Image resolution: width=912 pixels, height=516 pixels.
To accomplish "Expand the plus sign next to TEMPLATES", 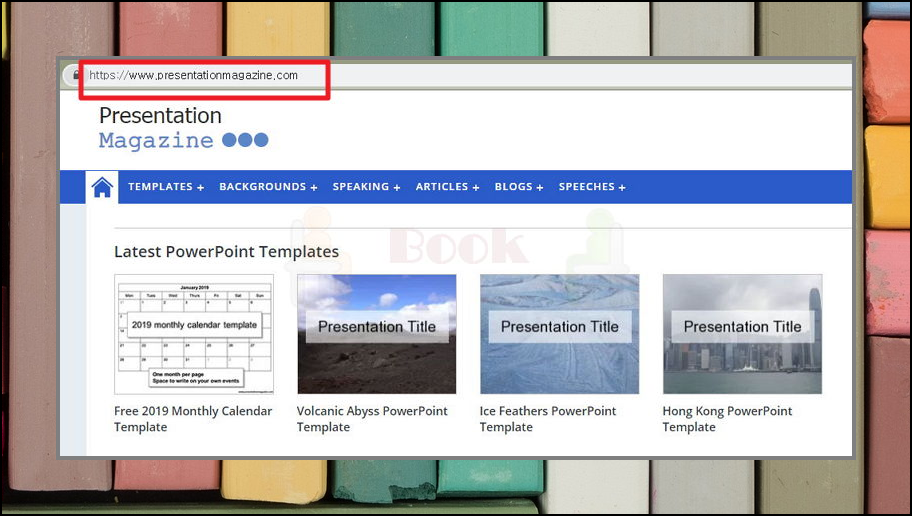I will tap(200, 188).
